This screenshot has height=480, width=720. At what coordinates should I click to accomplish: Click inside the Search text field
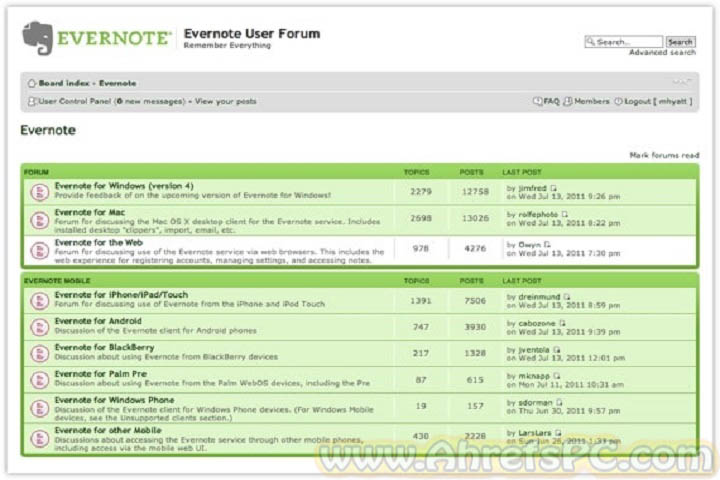[624, 42]
